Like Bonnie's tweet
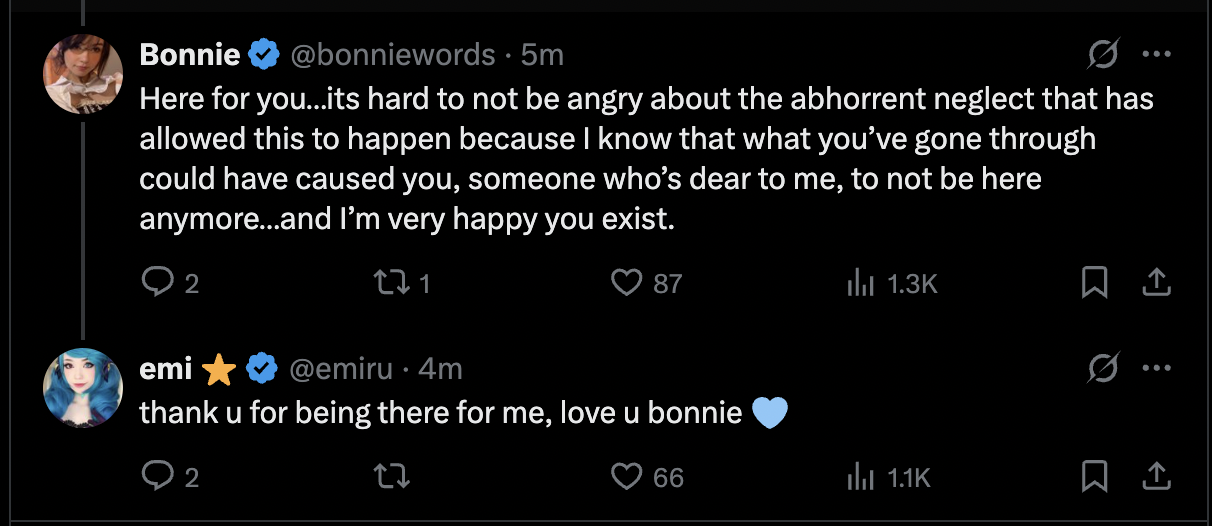This screenshot has width=1212, height=526. click(627, 284)
